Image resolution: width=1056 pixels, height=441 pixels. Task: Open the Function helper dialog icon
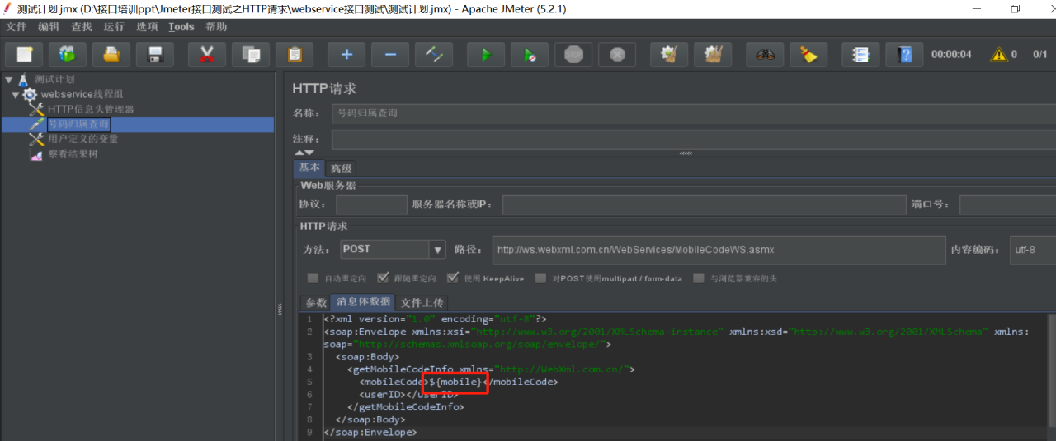pyautogui.click(x=860, y=55)
